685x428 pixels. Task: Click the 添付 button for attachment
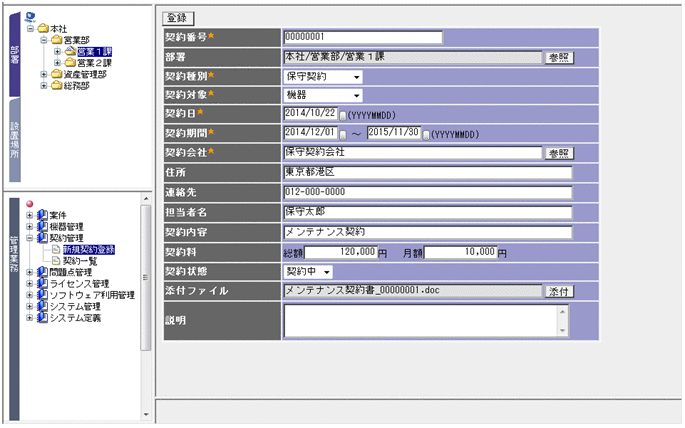[559, 291]
